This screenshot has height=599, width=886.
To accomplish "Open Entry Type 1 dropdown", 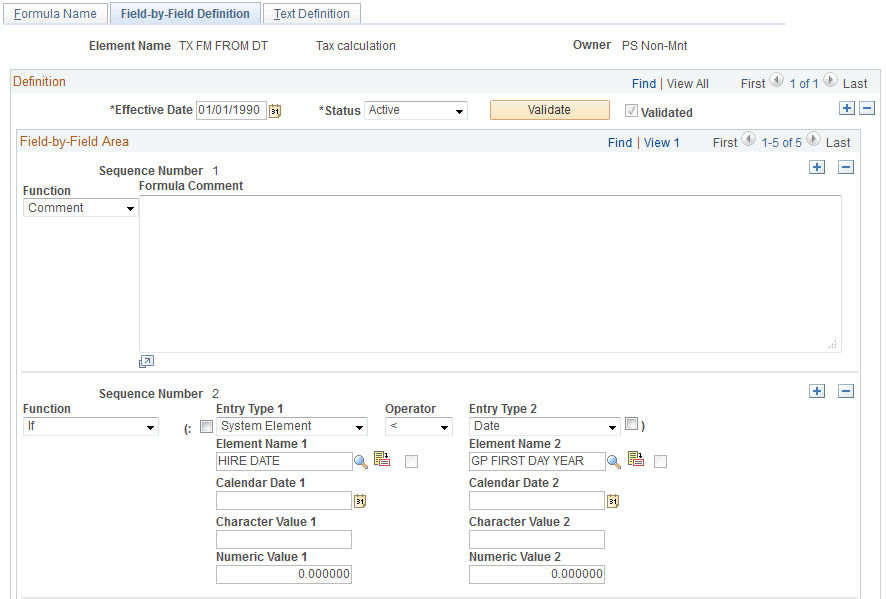I will (x=292, y=426).
